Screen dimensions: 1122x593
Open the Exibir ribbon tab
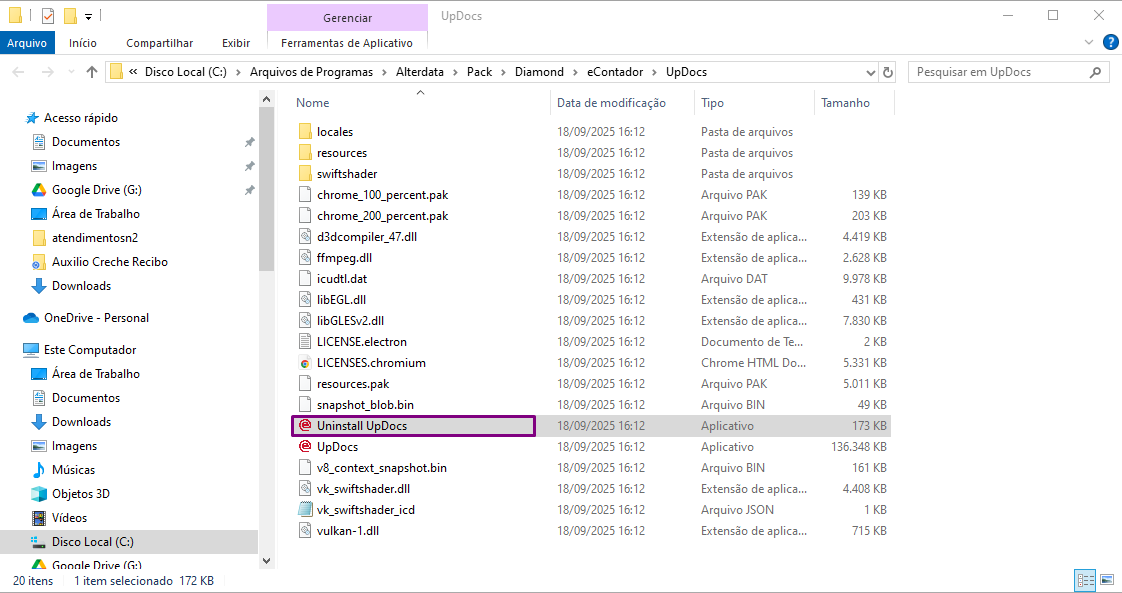pyautogui.click(x=236, y=43)
